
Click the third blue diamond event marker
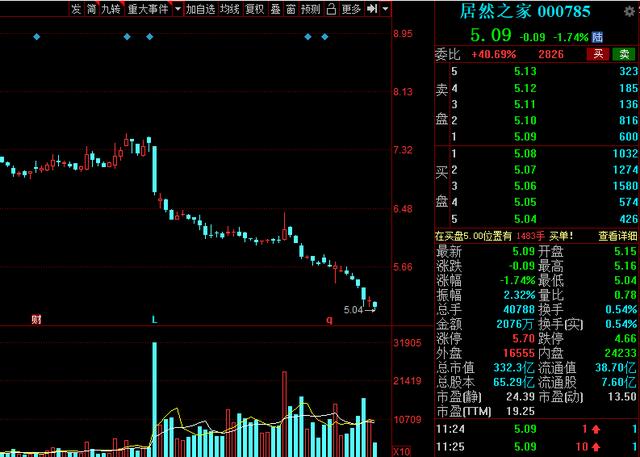coord(149,37)
